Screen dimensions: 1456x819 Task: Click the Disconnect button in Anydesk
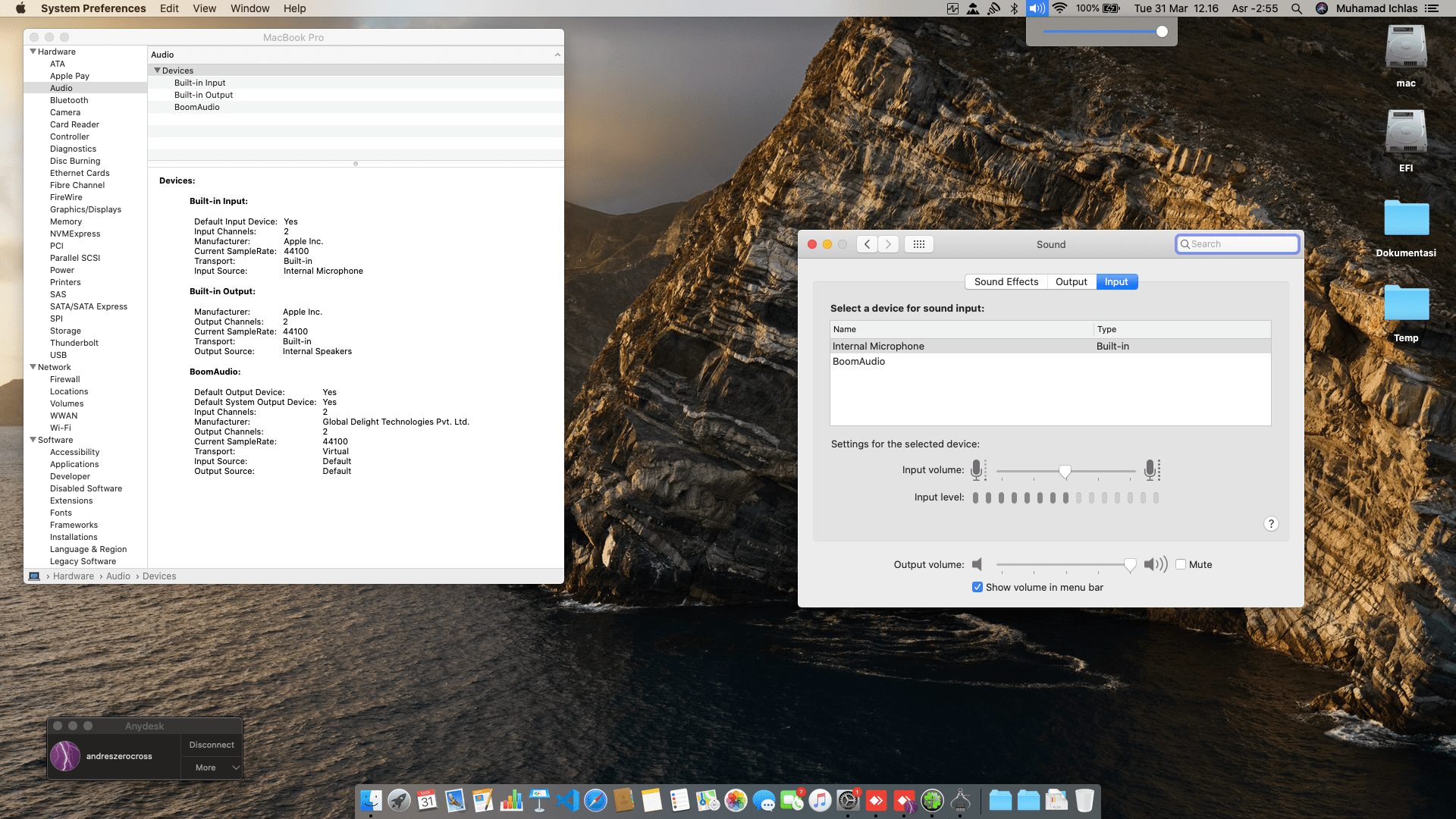[x=212, y=745]
